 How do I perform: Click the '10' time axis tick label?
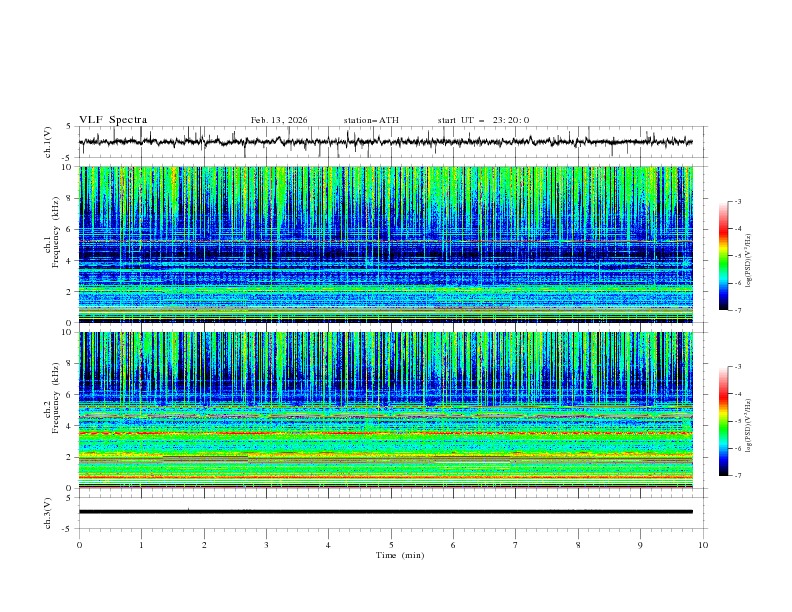tap(703, 545)
